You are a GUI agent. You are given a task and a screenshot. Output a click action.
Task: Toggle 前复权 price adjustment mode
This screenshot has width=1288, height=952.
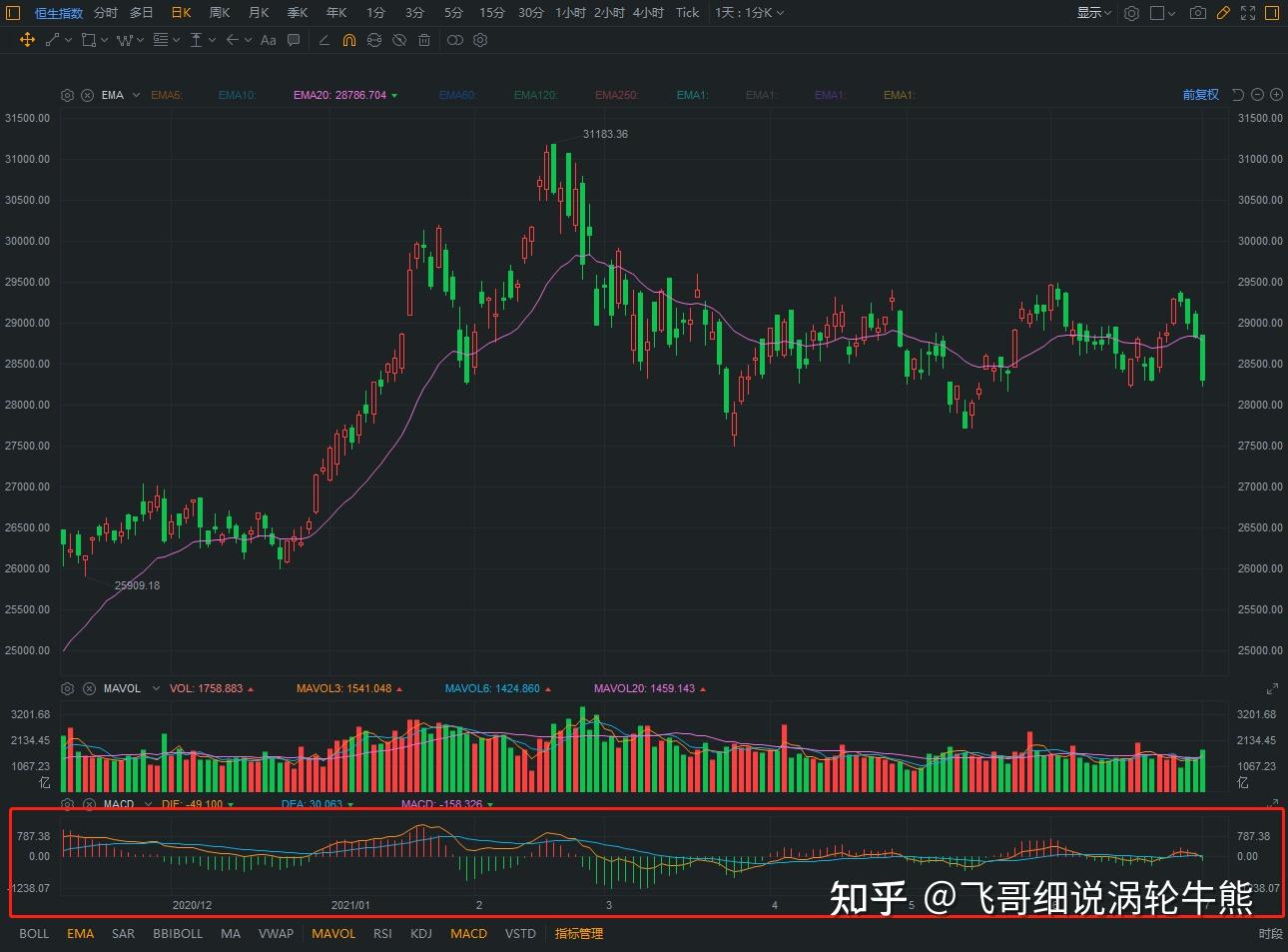pyautogui.click(x=1200, y=94)
